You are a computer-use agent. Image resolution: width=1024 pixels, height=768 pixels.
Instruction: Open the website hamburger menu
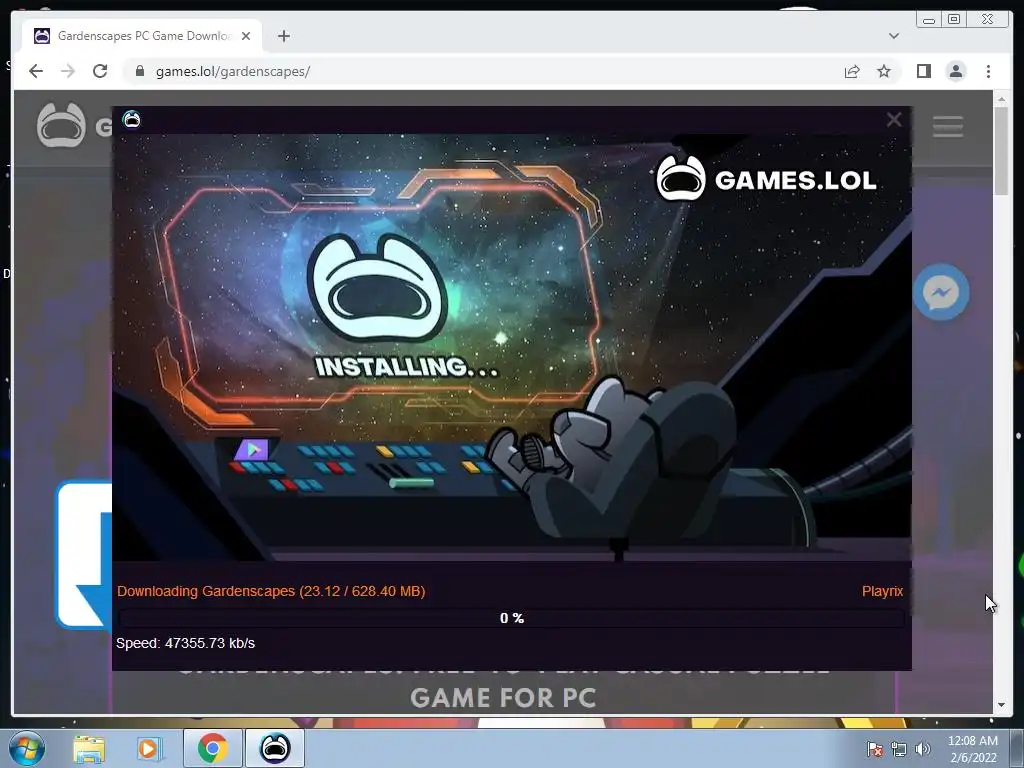[x=948, y=127]
